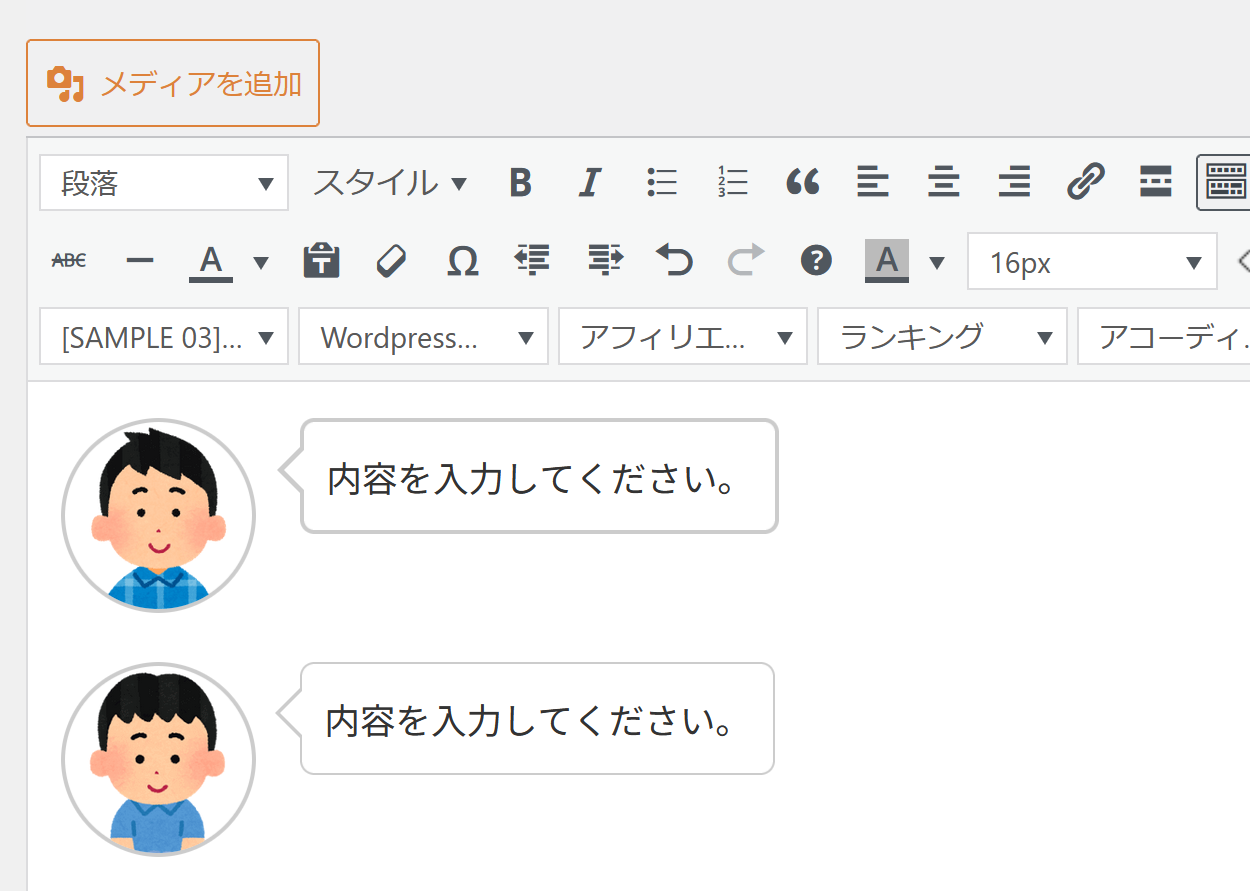Click inside the first speech balloon text

click(533, 480)
